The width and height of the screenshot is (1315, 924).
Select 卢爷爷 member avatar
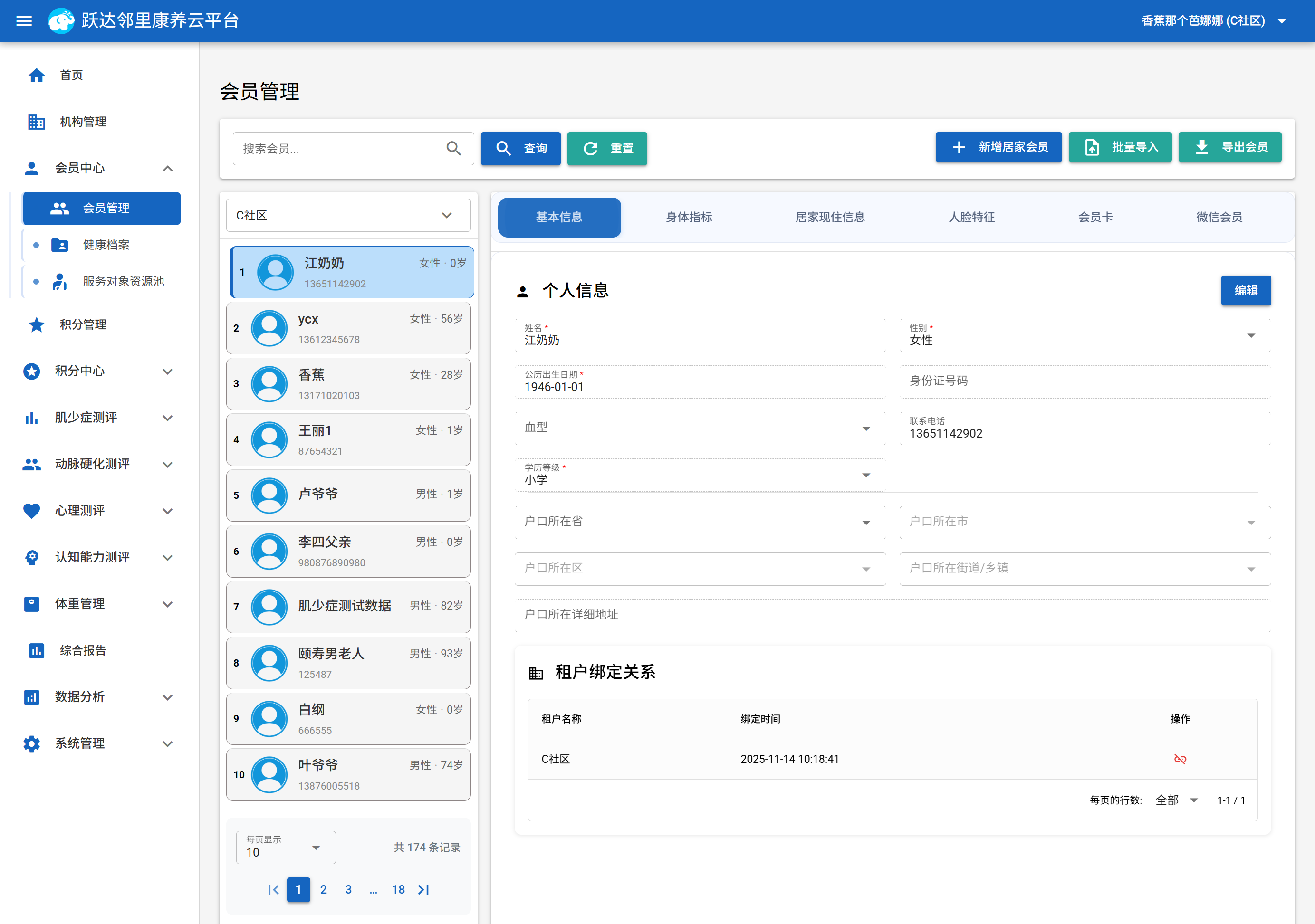tap(269, 496)
